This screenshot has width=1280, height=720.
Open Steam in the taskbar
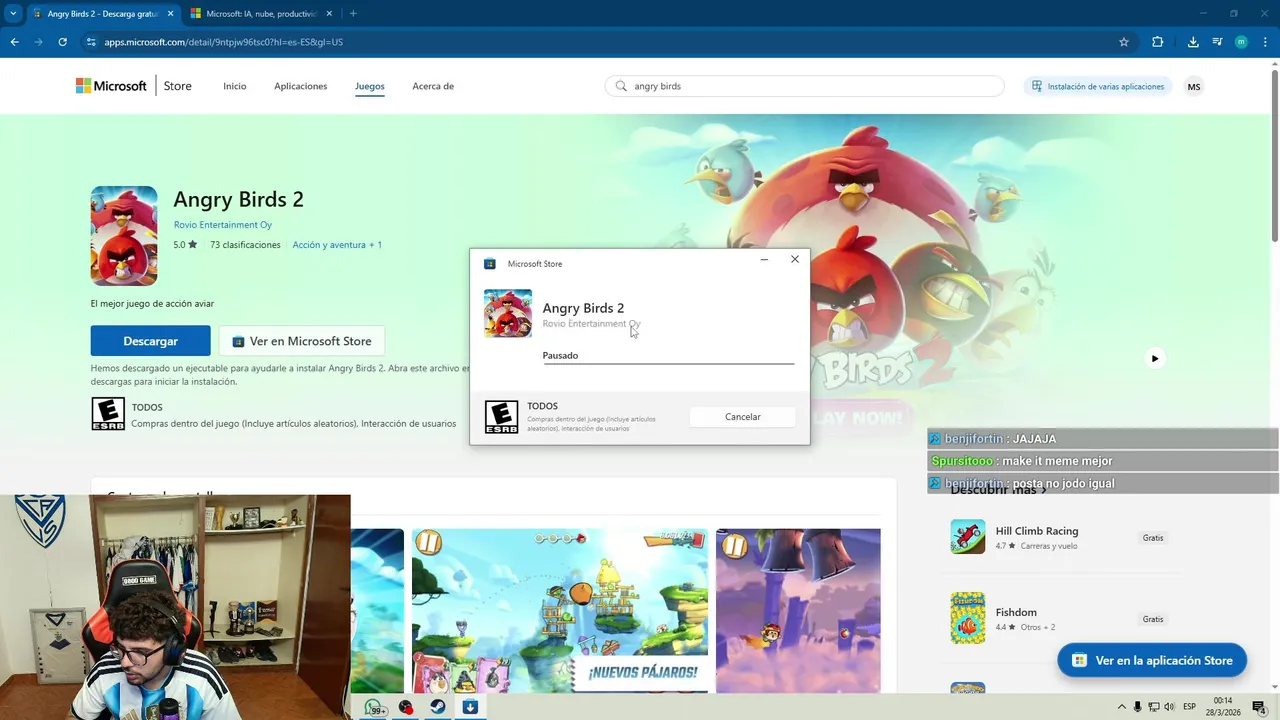(x=438, y=708)
